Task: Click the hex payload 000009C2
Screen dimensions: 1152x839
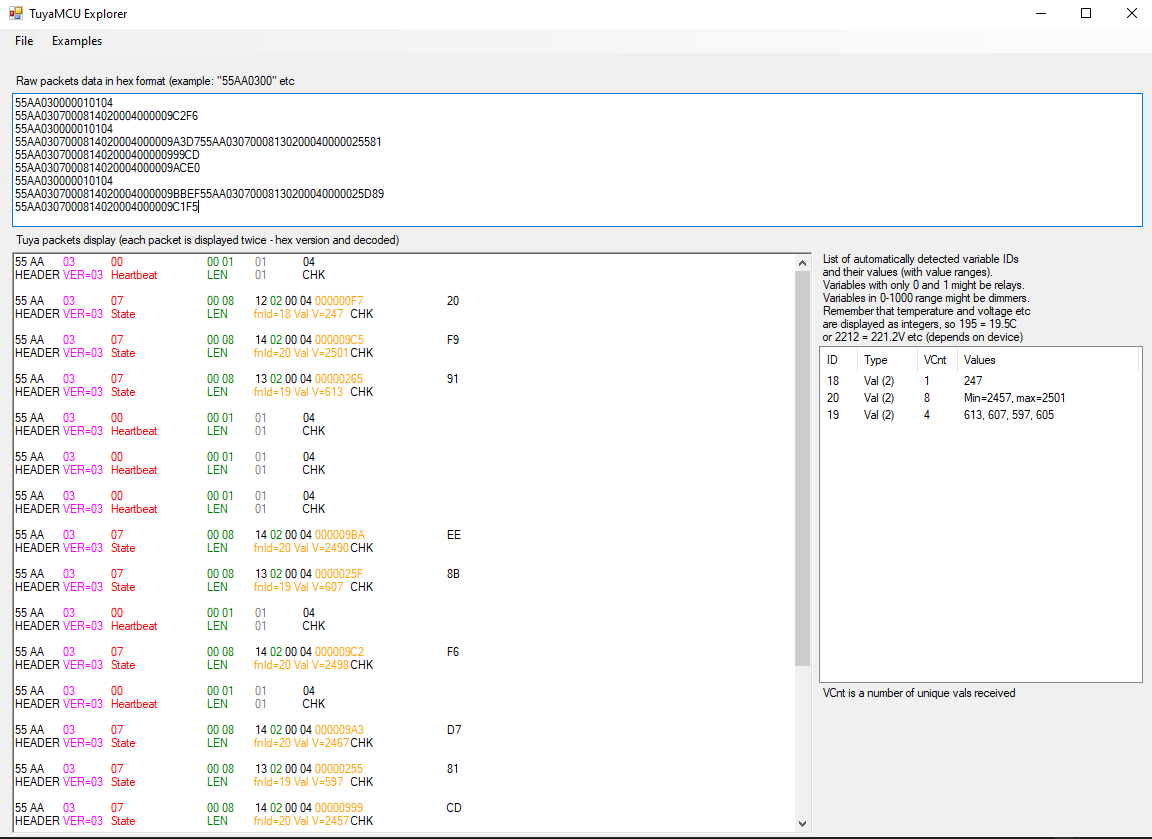Action: pyautogui.click(x=339, y=651)
